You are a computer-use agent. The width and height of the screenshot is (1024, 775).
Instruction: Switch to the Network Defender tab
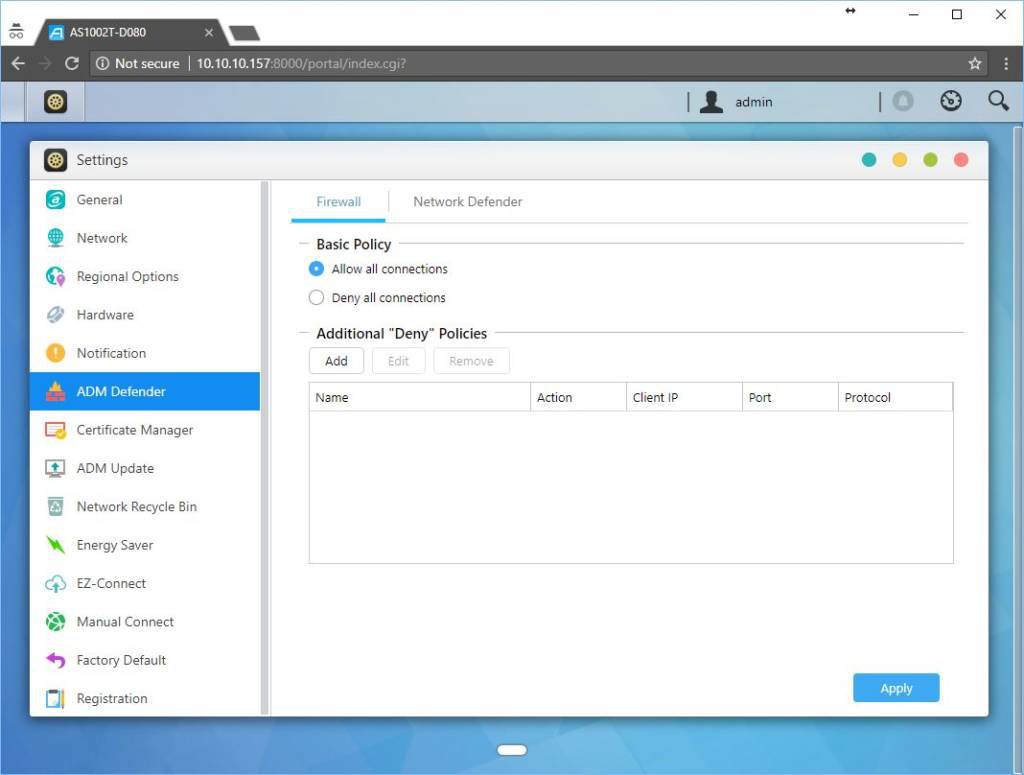pyautogui.click(x=468, y=202)
